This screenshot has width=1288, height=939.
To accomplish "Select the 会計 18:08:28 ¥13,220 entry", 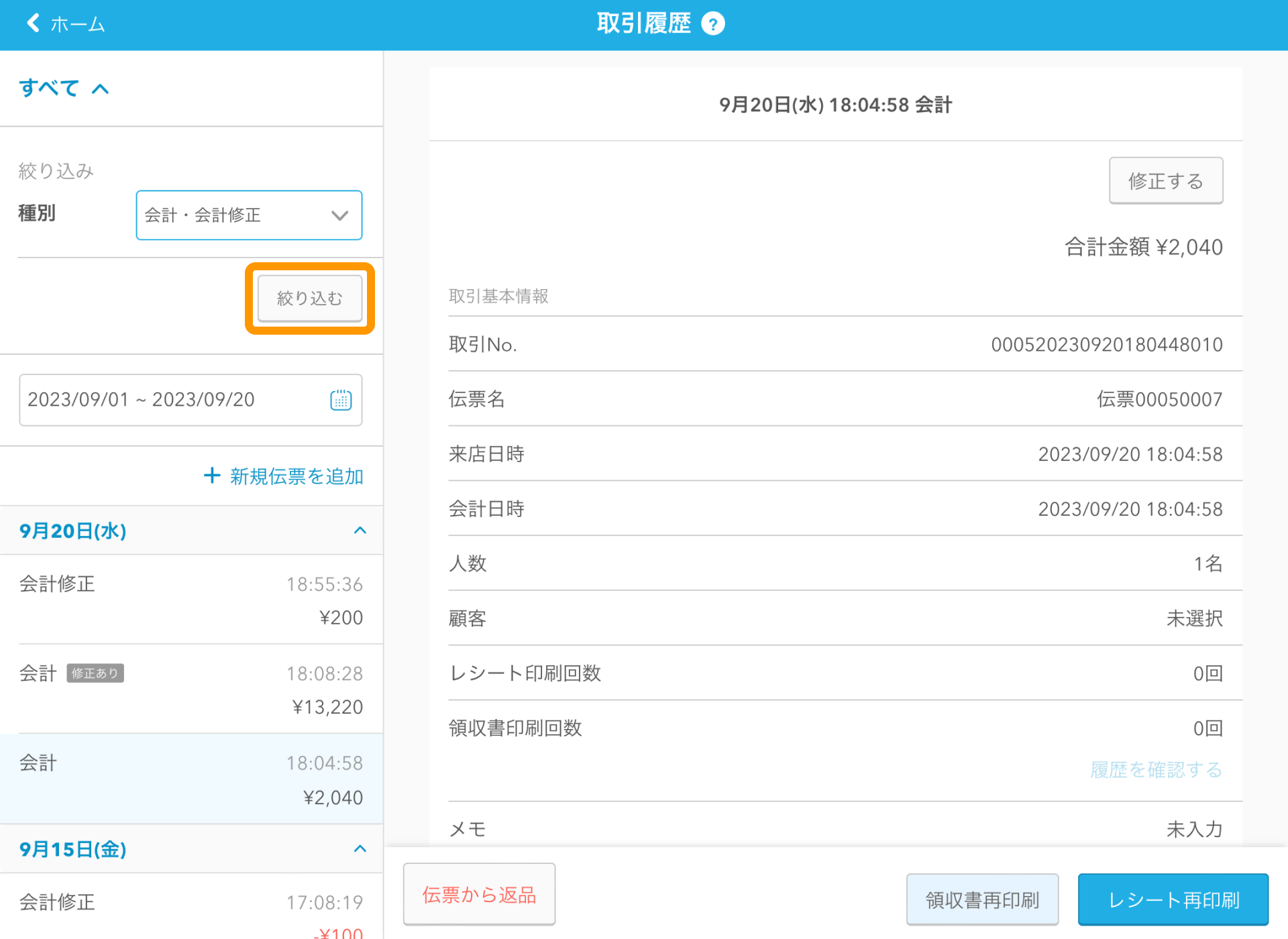I will tap(191, 689).
